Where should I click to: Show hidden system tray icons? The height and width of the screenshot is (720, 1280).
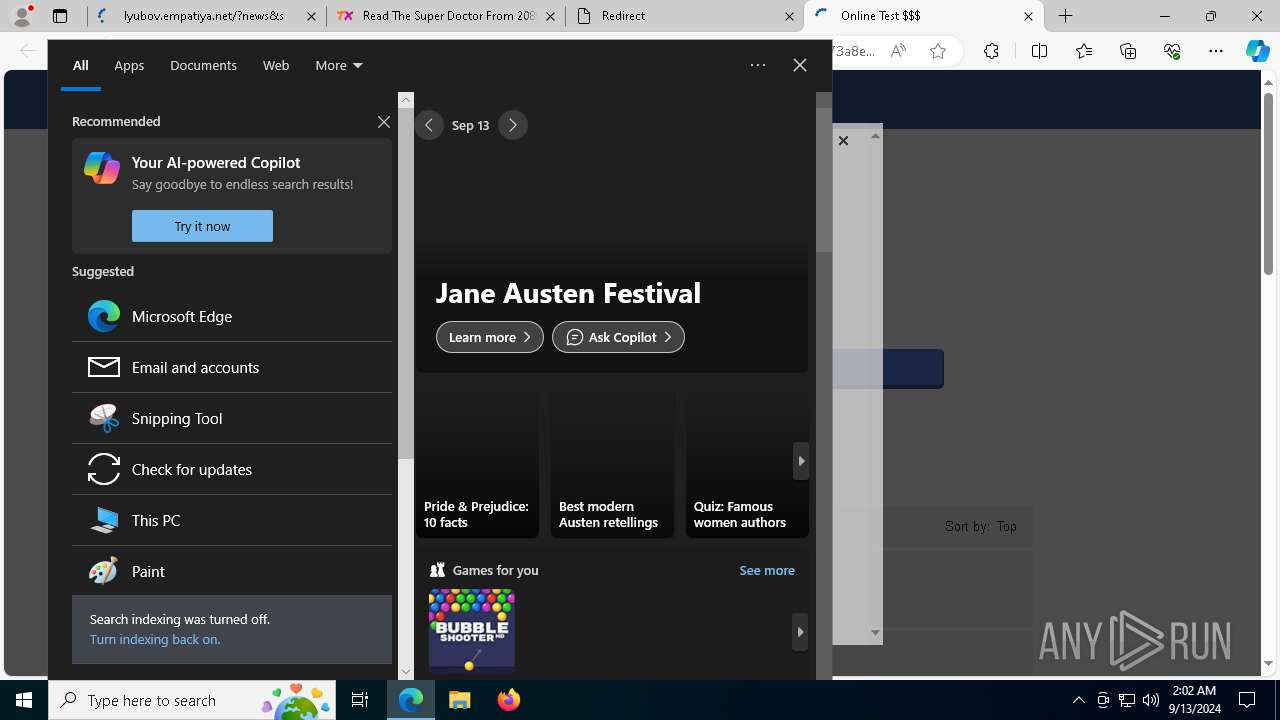coord(1078,700)
